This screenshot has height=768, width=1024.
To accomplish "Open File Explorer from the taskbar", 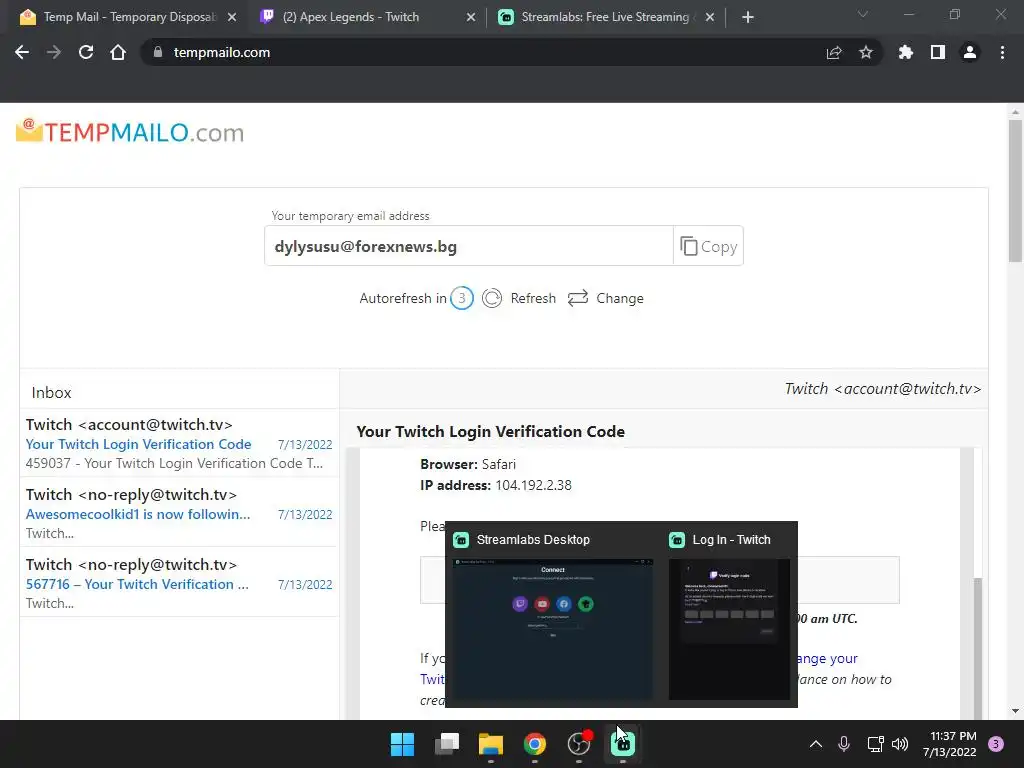I will pyautogui.click(x=490, y=744).
